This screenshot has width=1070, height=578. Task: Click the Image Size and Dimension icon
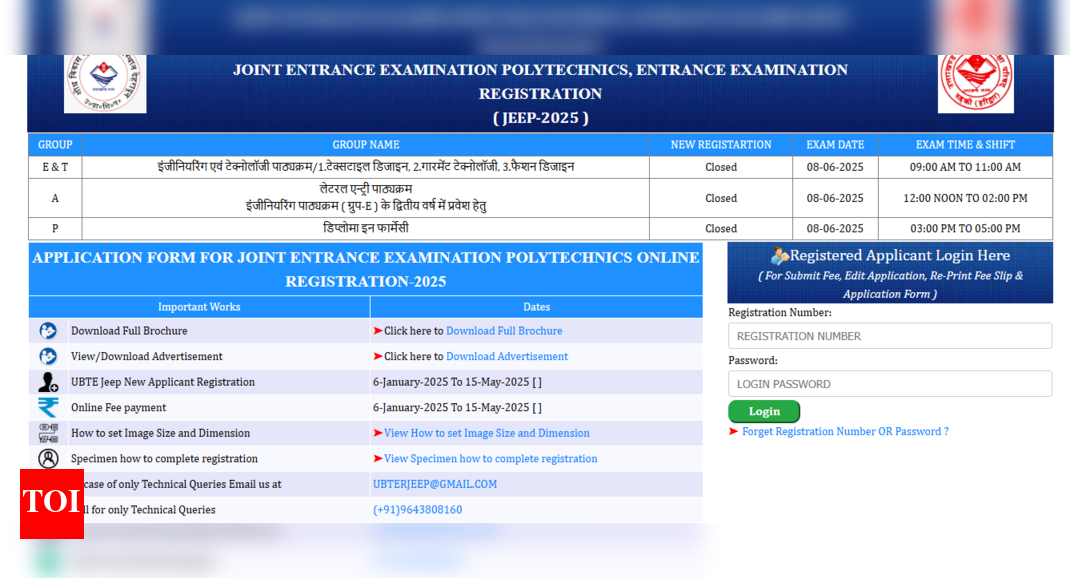[48, 433]
